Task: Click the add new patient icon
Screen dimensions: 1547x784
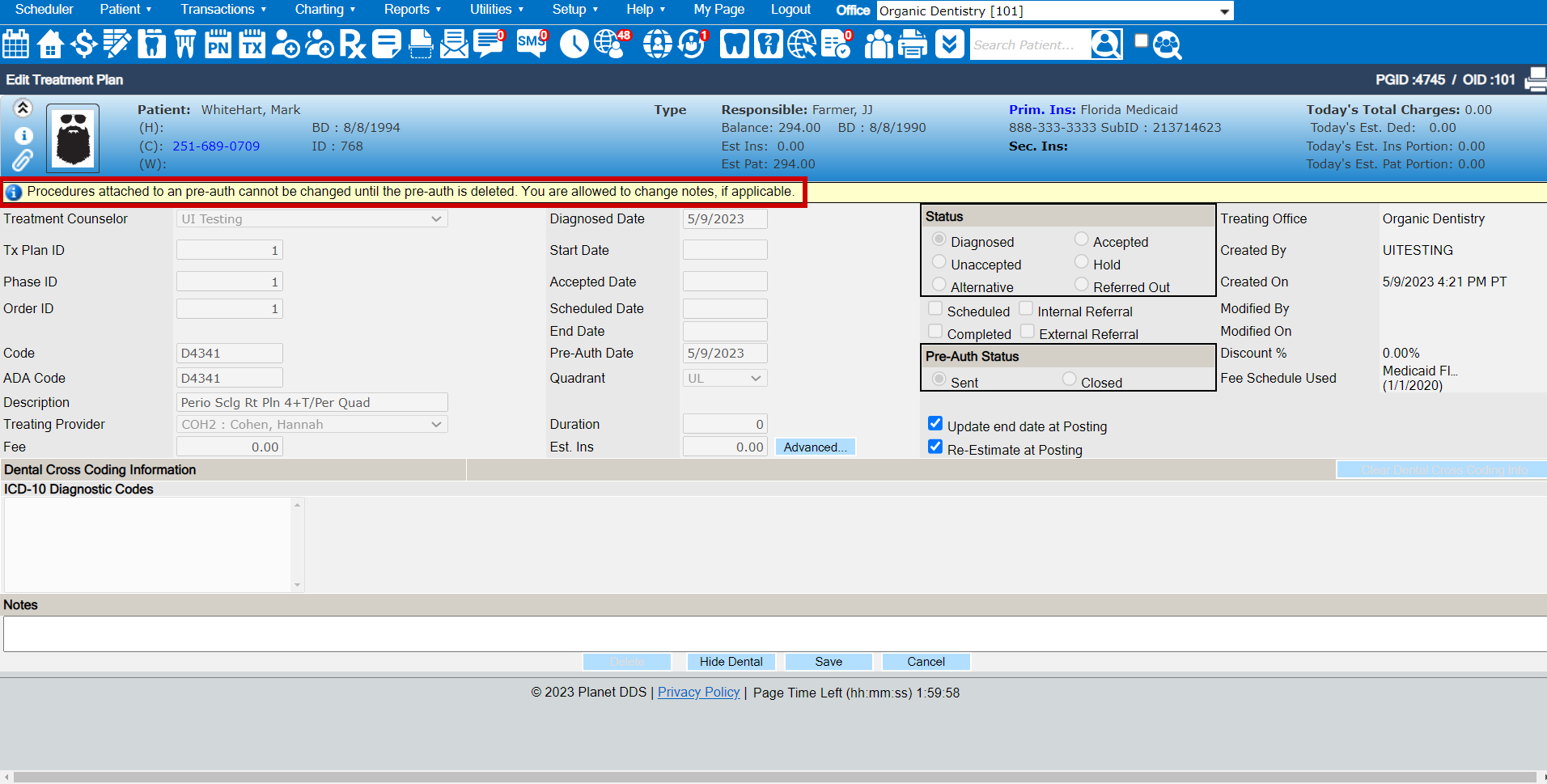Action: pyautogui.click(x=286, y=44)
